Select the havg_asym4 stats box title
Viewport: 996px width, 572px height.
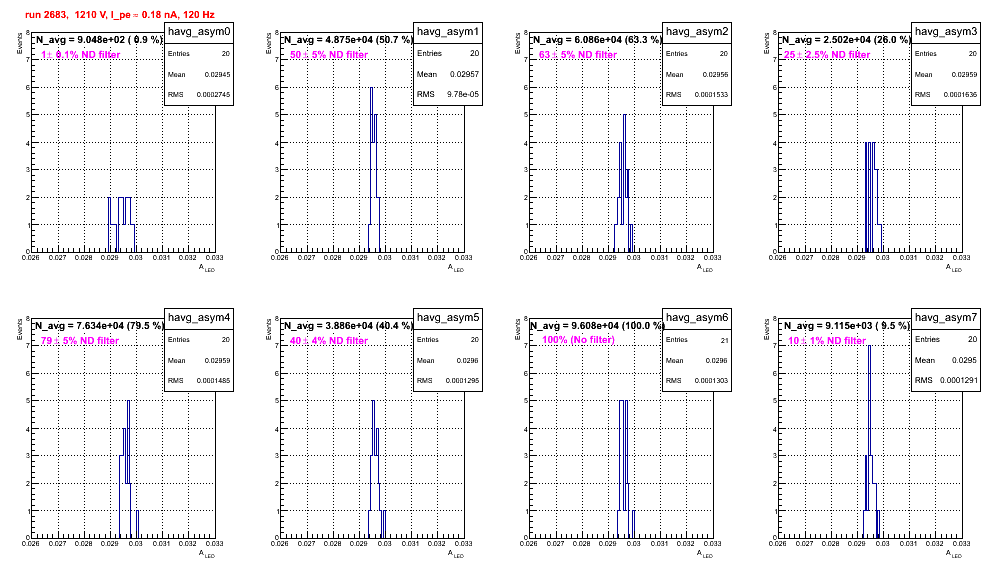coord(199,318)
